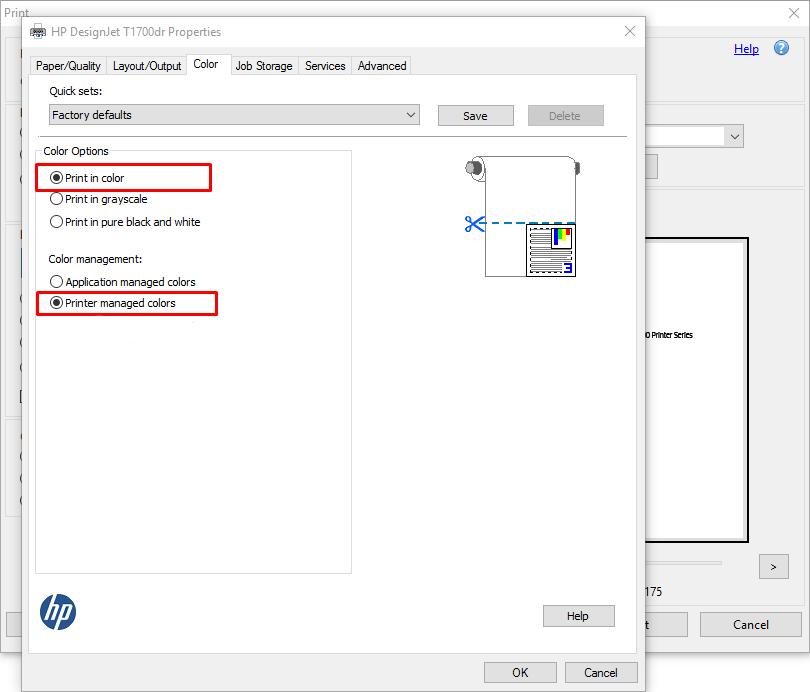
Task: Click Cancel in the background Print window
Action: pyautogui.click(x=751, y=624)
